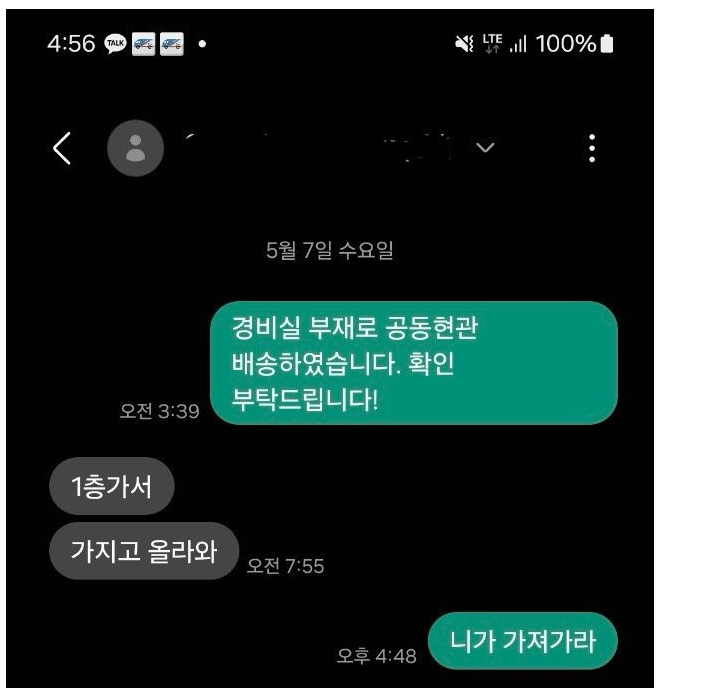Tap the 4:56 status bar clock
The image size is (708, 688).
[71, 44]
